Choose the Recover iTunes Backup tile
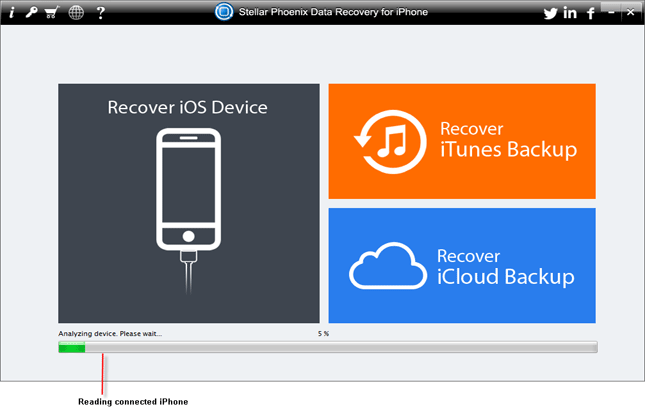Screen dimensions: 645x410 (462, 141)
